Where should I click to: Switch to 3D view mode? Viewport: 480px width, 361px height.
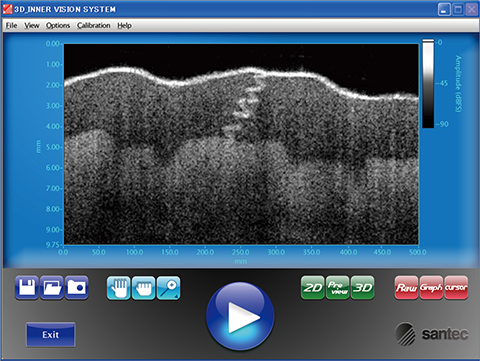pos(363,287)
